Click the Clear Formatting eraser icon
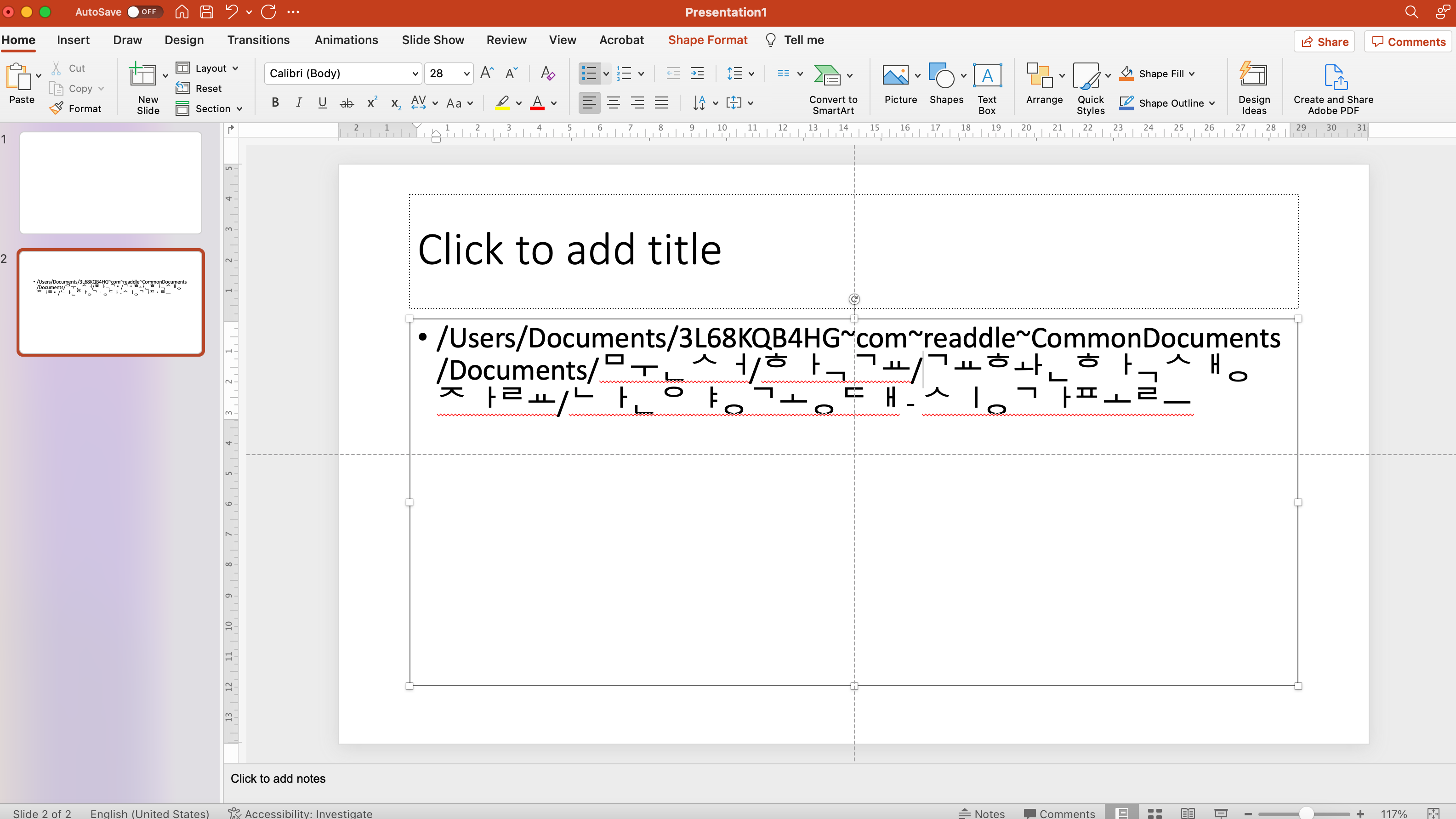This screenshot has height=819, width=1456. [547, 74]
